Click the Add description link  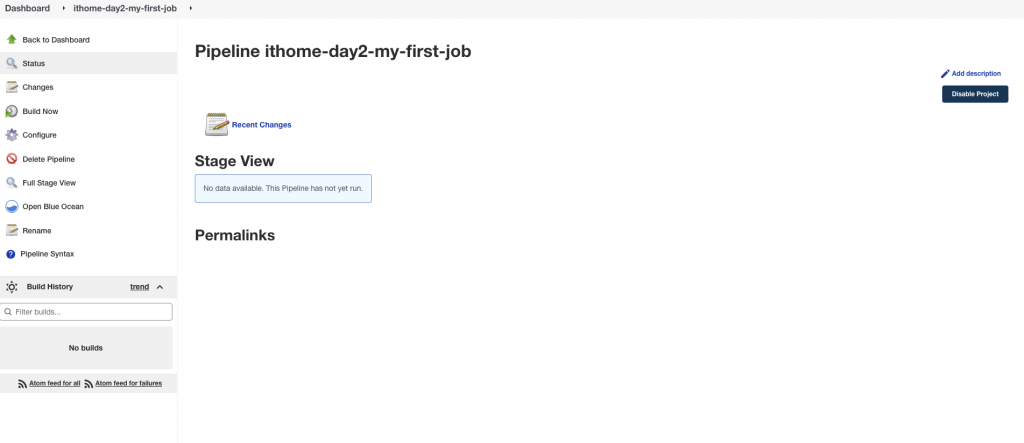(976, 74)
